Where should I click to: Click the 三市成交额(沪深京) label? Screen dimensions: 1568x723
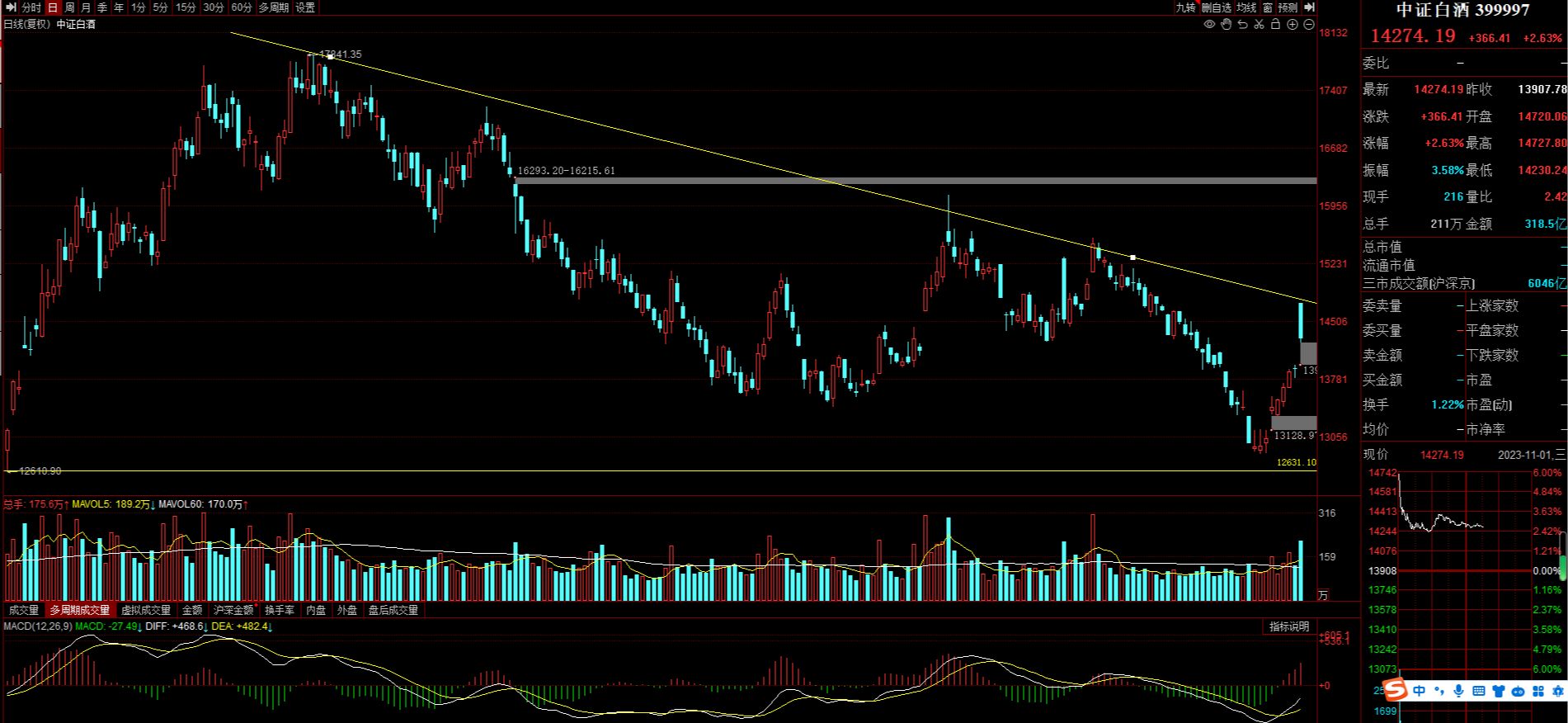pos(1419,284)
